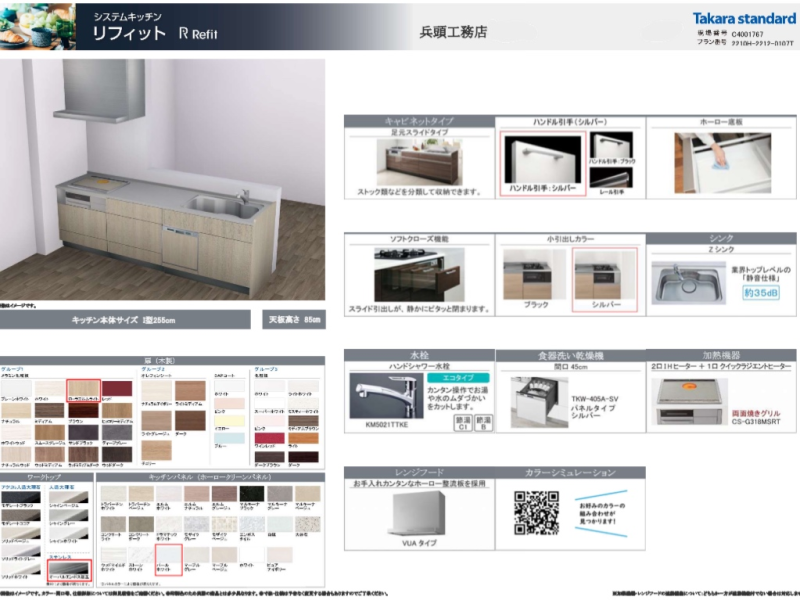Click the Refit R logo mark
The height and width of the screenshot is (600, 800).
click(x=184, y=34)
